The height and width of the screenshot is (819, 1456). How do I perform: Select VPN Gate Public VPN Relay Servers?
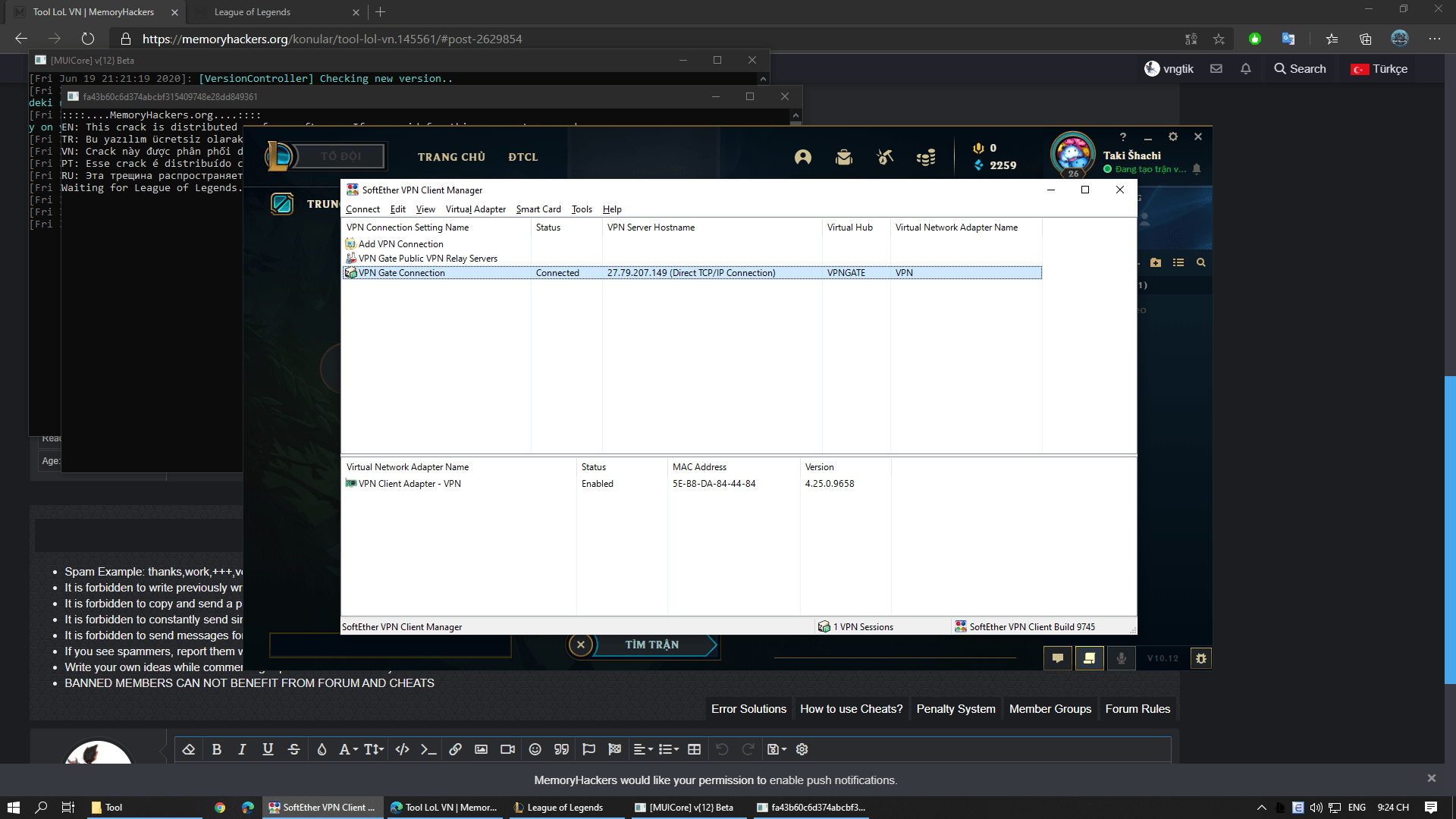point(422,259)
